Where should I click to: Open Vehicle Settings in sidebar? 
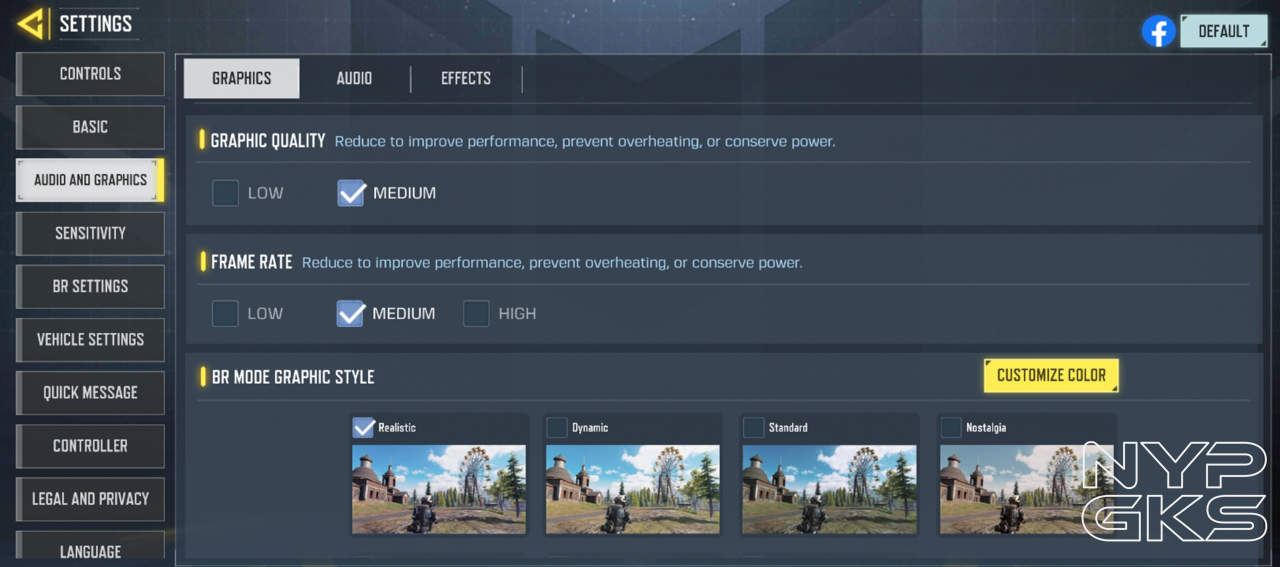[x=90, y=339]
